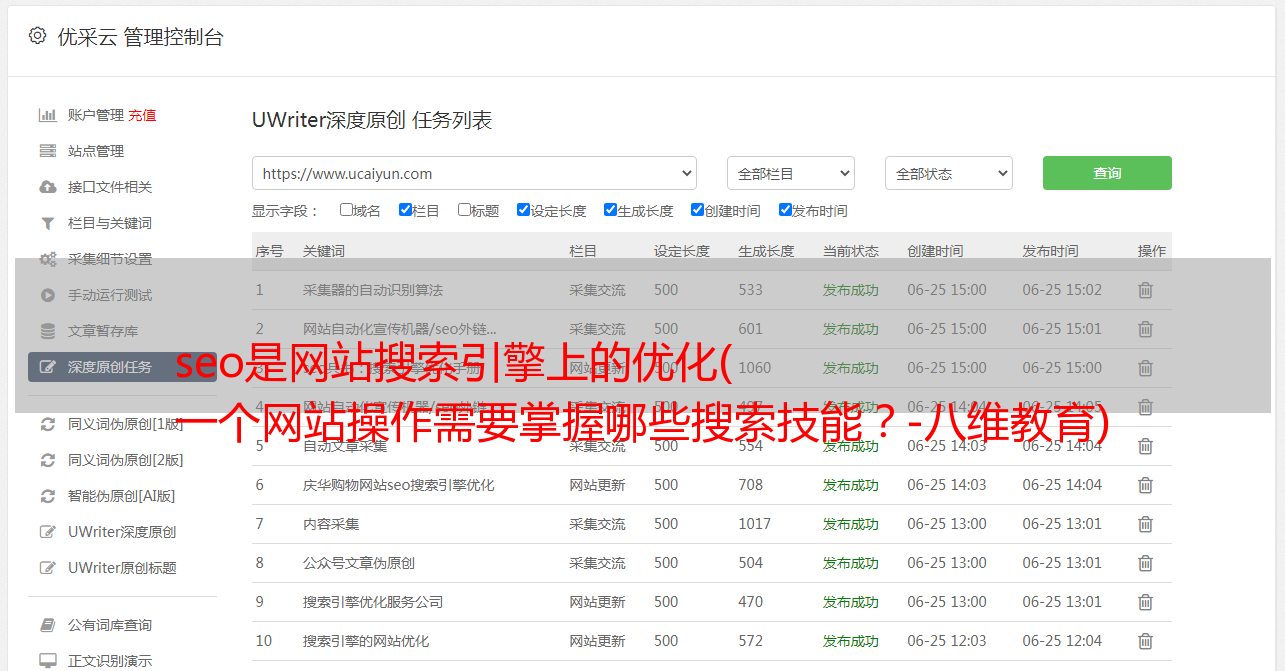The width and height of the screenshot is (1285, 671).
Task: Click generated length value 708
Action: 751,485
